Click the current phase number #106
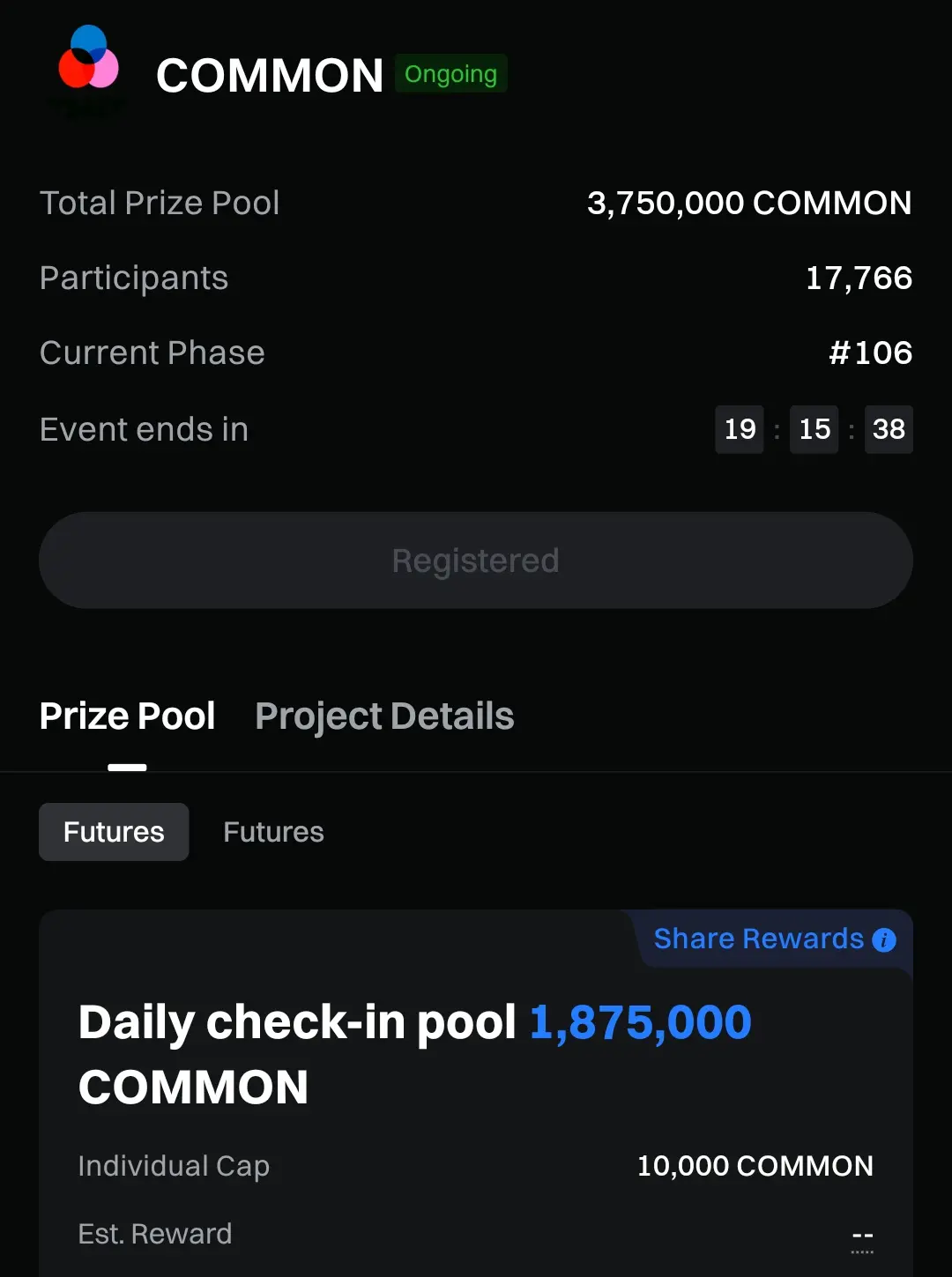Image resolution: width=952 pixels, height=1277 pixels. coord(870,353)
